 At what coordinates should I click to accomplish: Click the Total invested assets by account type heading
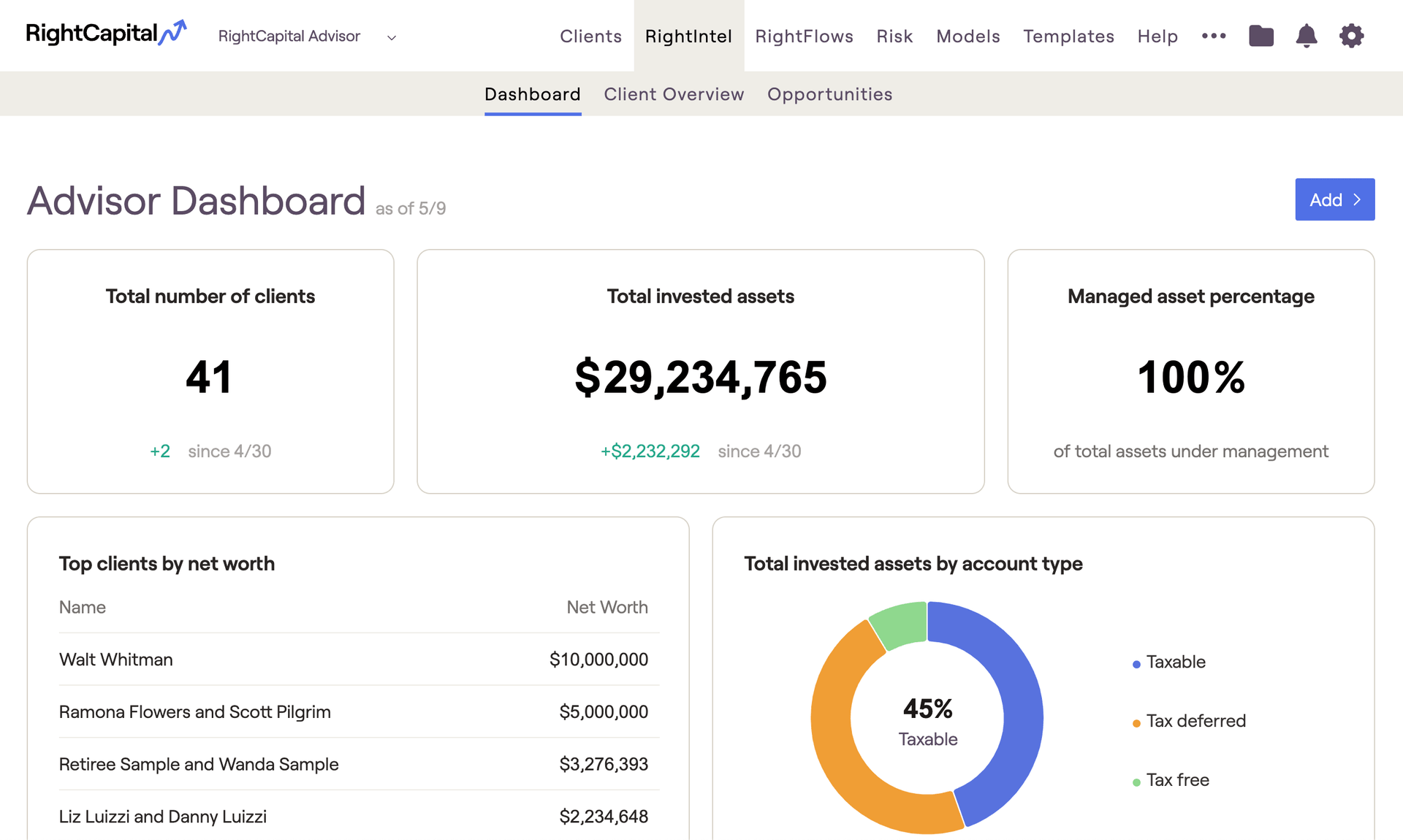[913, 564]
